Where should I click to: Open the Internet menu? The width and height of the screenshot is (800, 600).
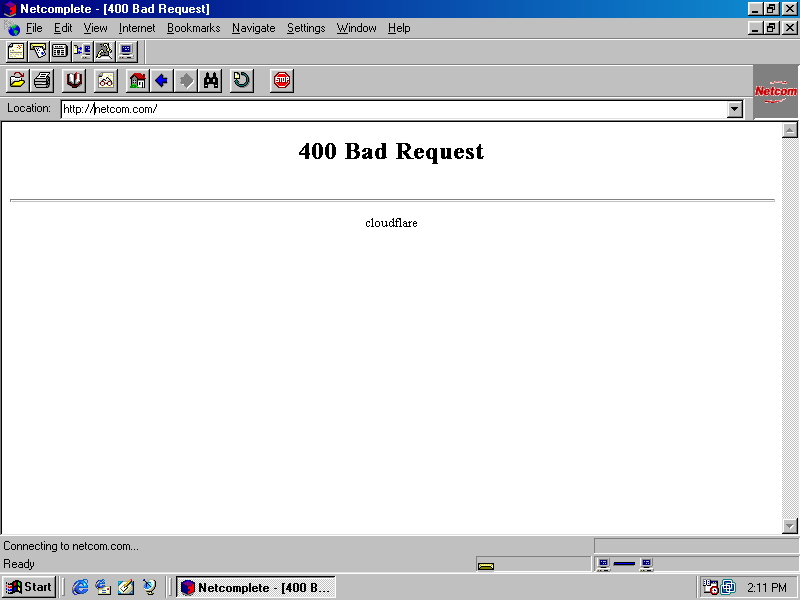tap(137, 28)
